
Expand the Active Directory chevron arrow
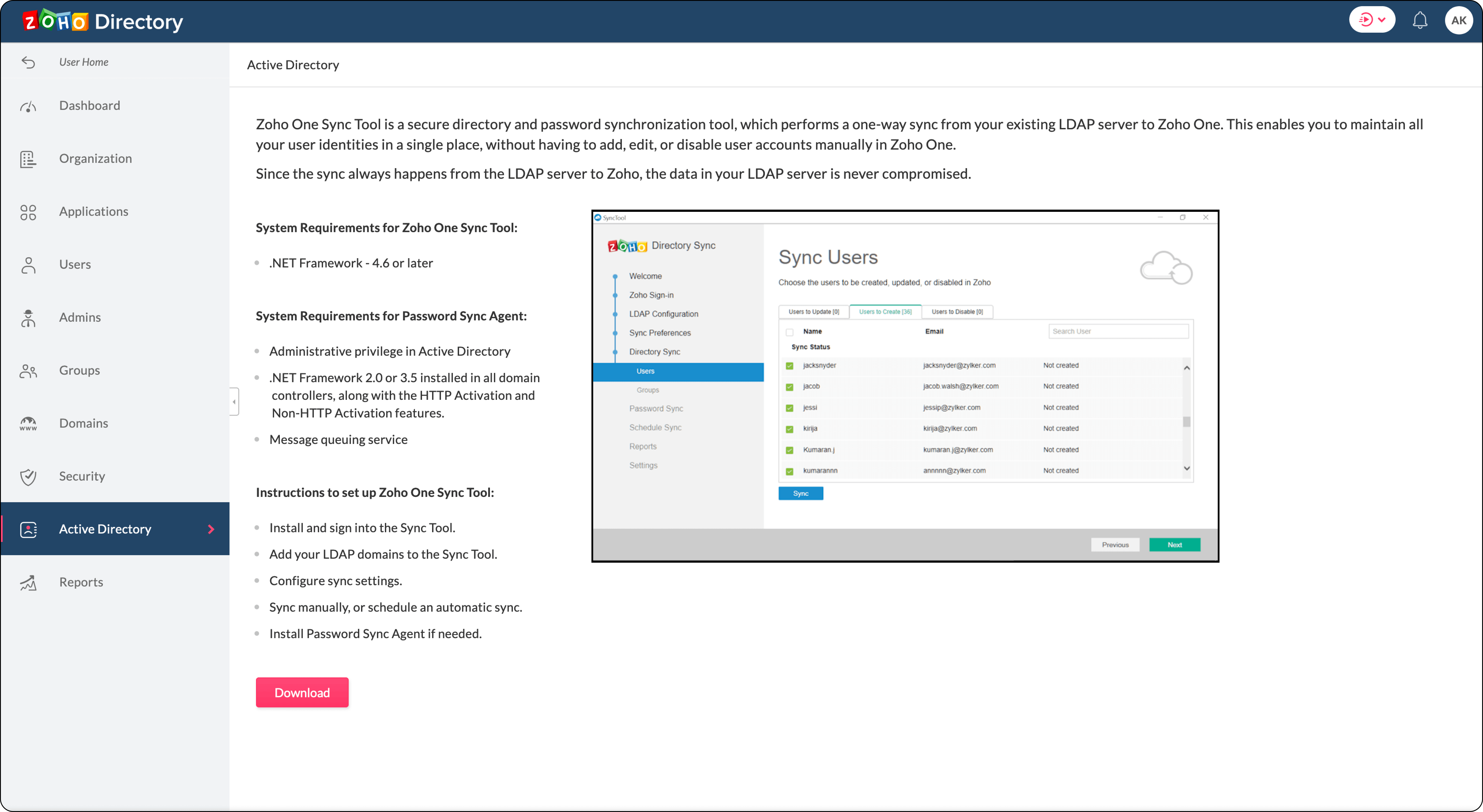pos(211,529)
